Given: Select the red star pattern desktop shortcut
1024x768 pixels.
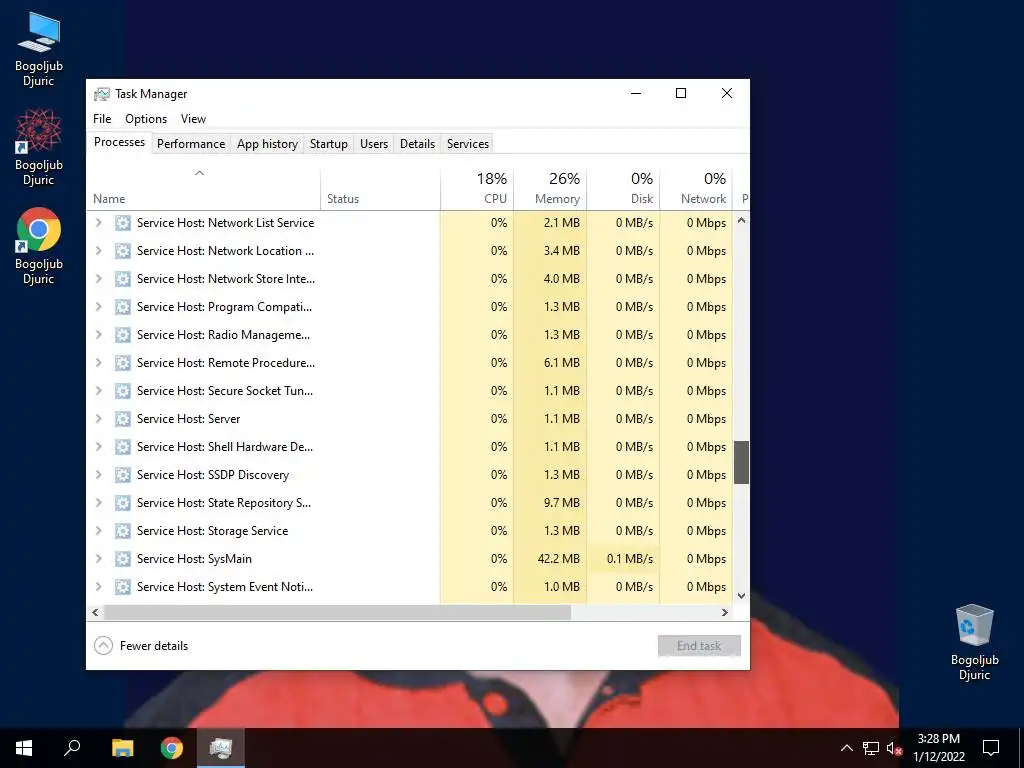Looking at the screenshot, I should 39,148.
